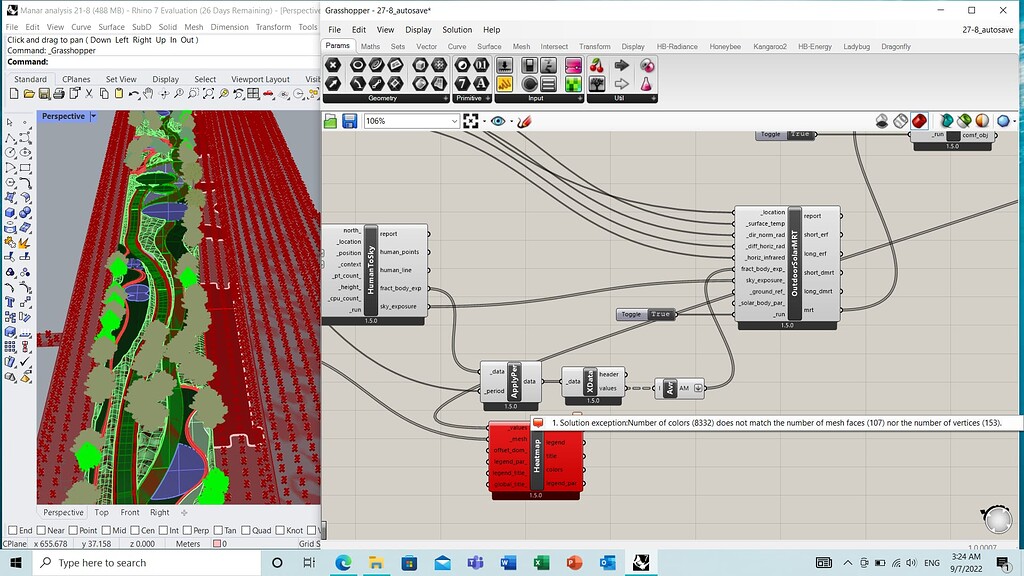
Task: Click the Zoom Extents icon in canvas toolbar
Action: pos(472,121)
